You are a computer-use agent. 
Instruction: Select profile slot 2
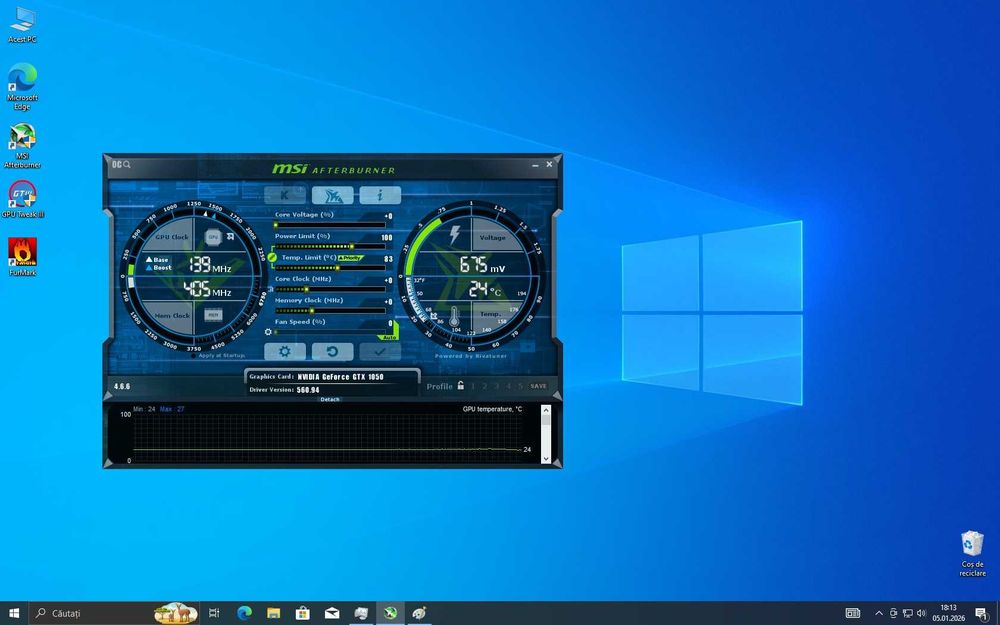(485, 386)
